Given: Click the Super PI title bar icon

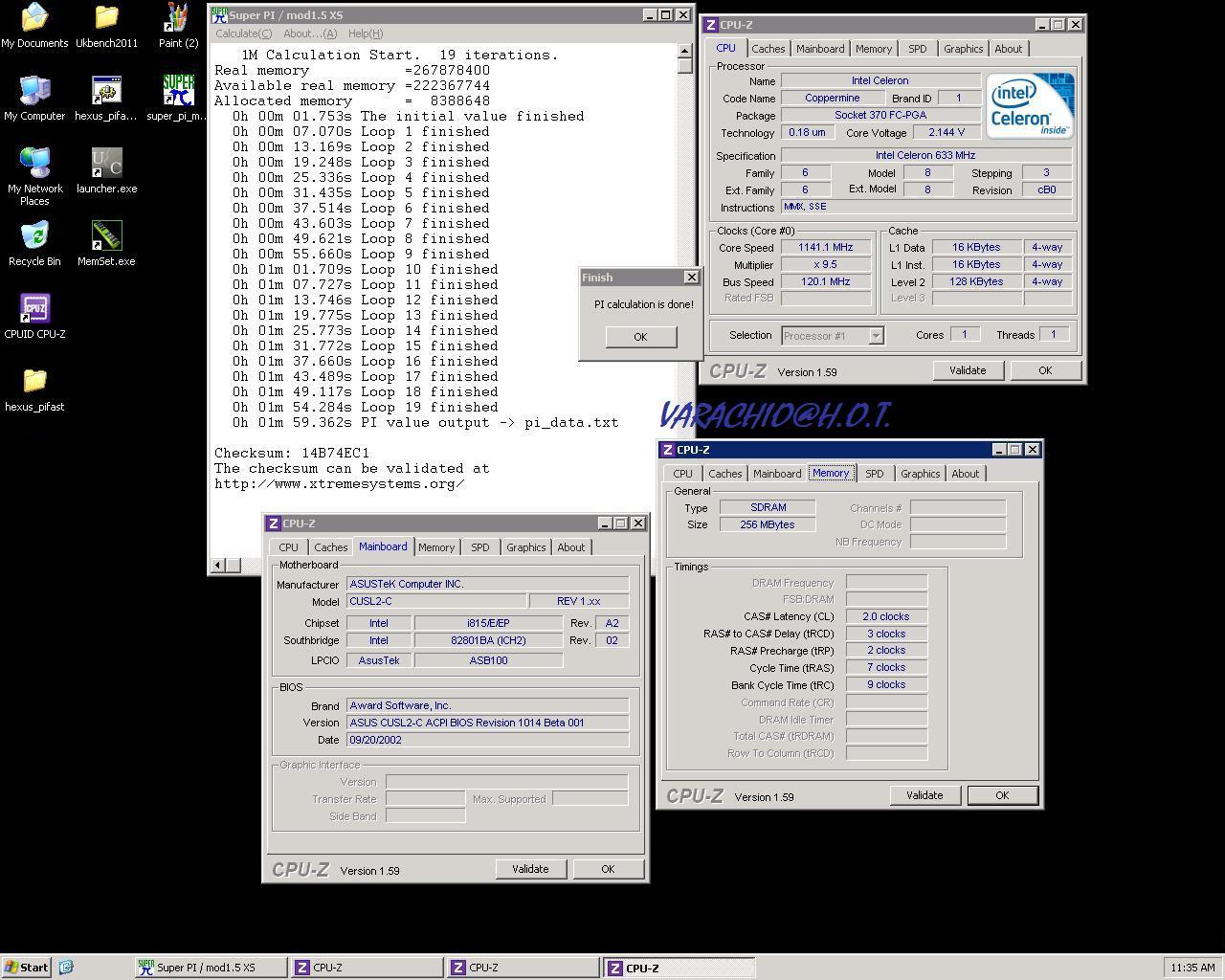Looking at the screenshot, I should click(219, 15).
